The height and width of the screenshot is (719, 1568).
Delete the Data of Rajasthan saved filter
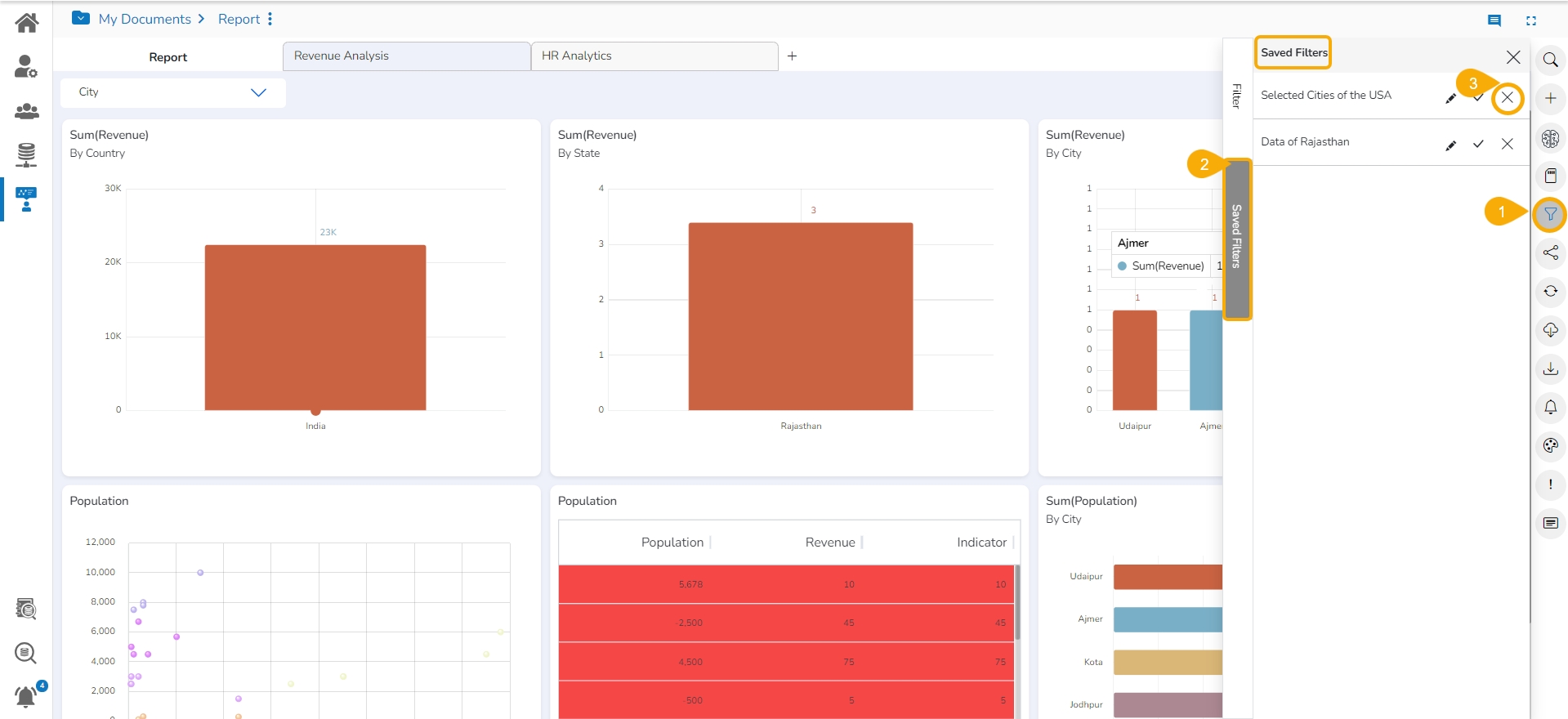coord(1508,144)
